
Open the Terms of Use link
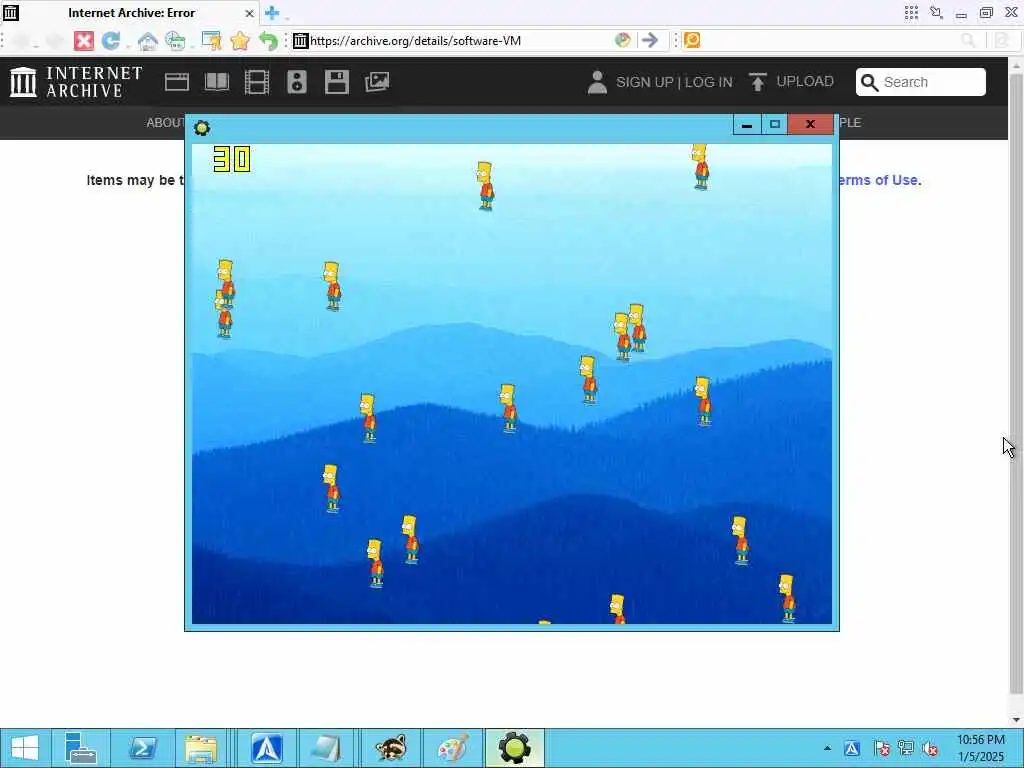880,180
